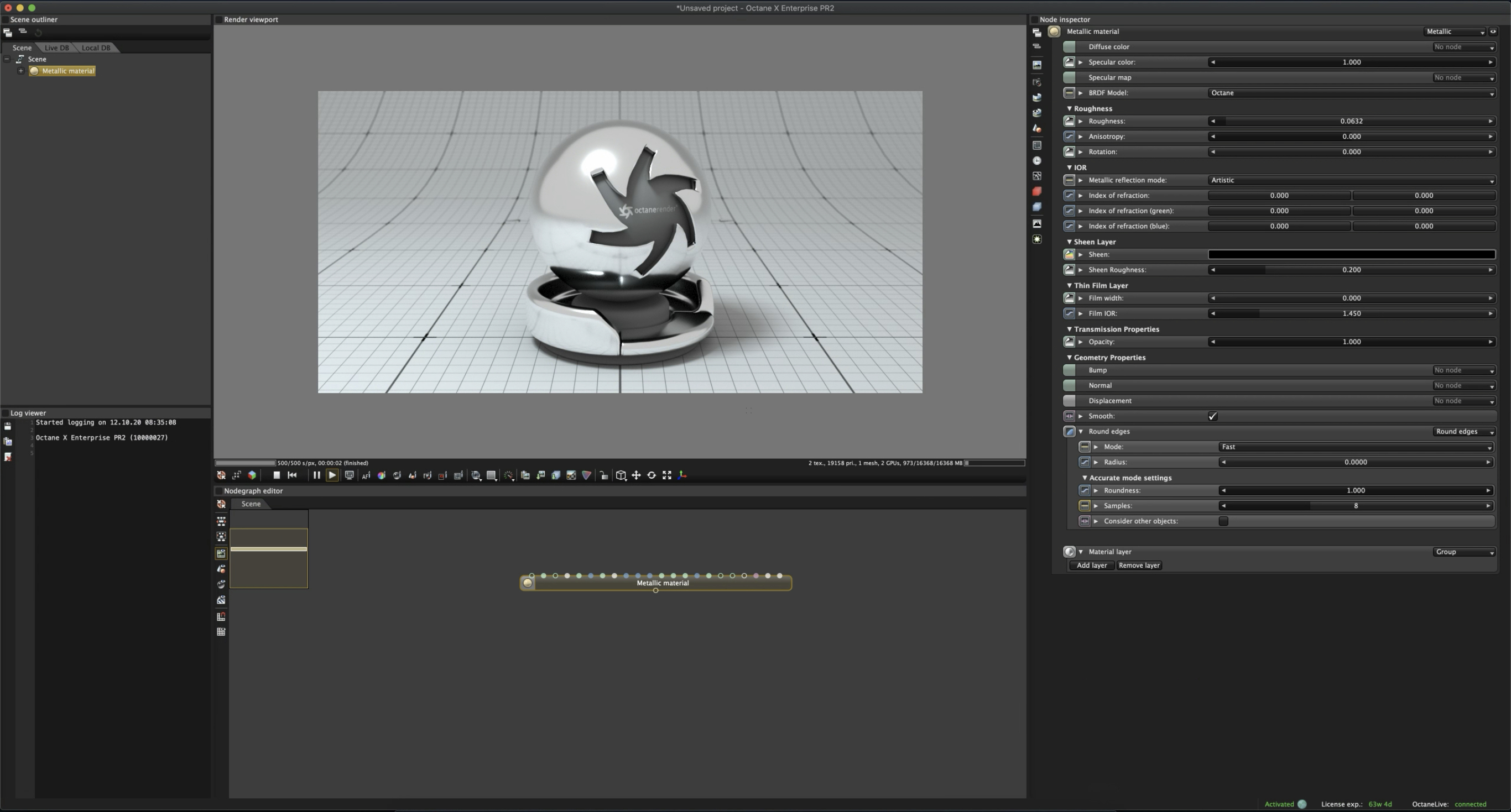Screen dimensions: 1511x812
Task: Toggle the world axis gizmo icon
Action: pyautogui.click(x=682, y=475)
